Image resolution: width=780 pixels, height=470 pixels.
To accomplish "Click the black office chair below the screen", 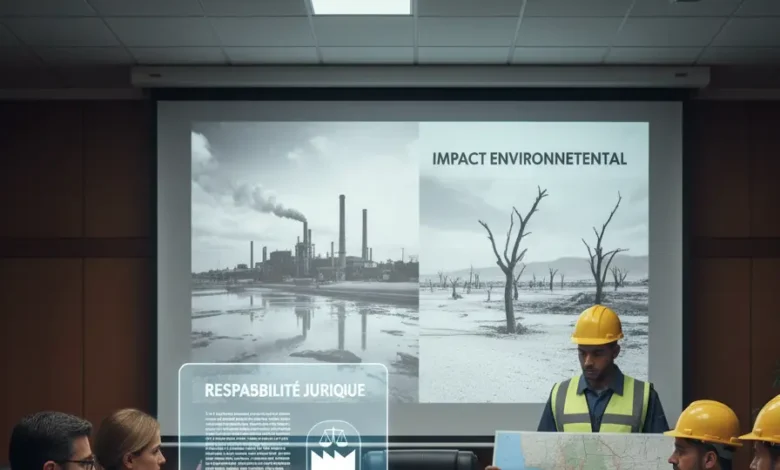I will coord(420,459).
